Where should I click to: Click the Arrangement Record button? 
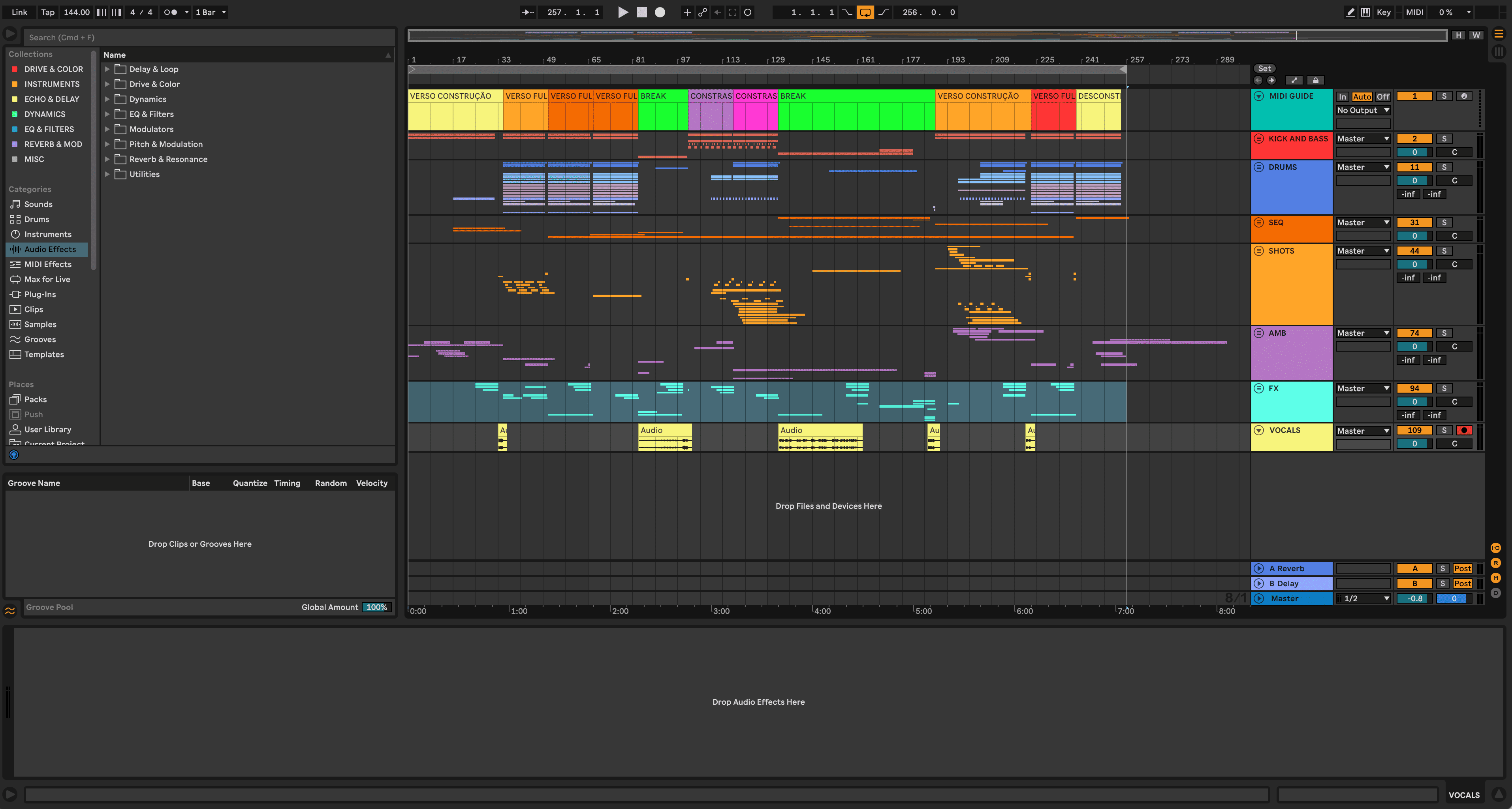tap(660, 12)
